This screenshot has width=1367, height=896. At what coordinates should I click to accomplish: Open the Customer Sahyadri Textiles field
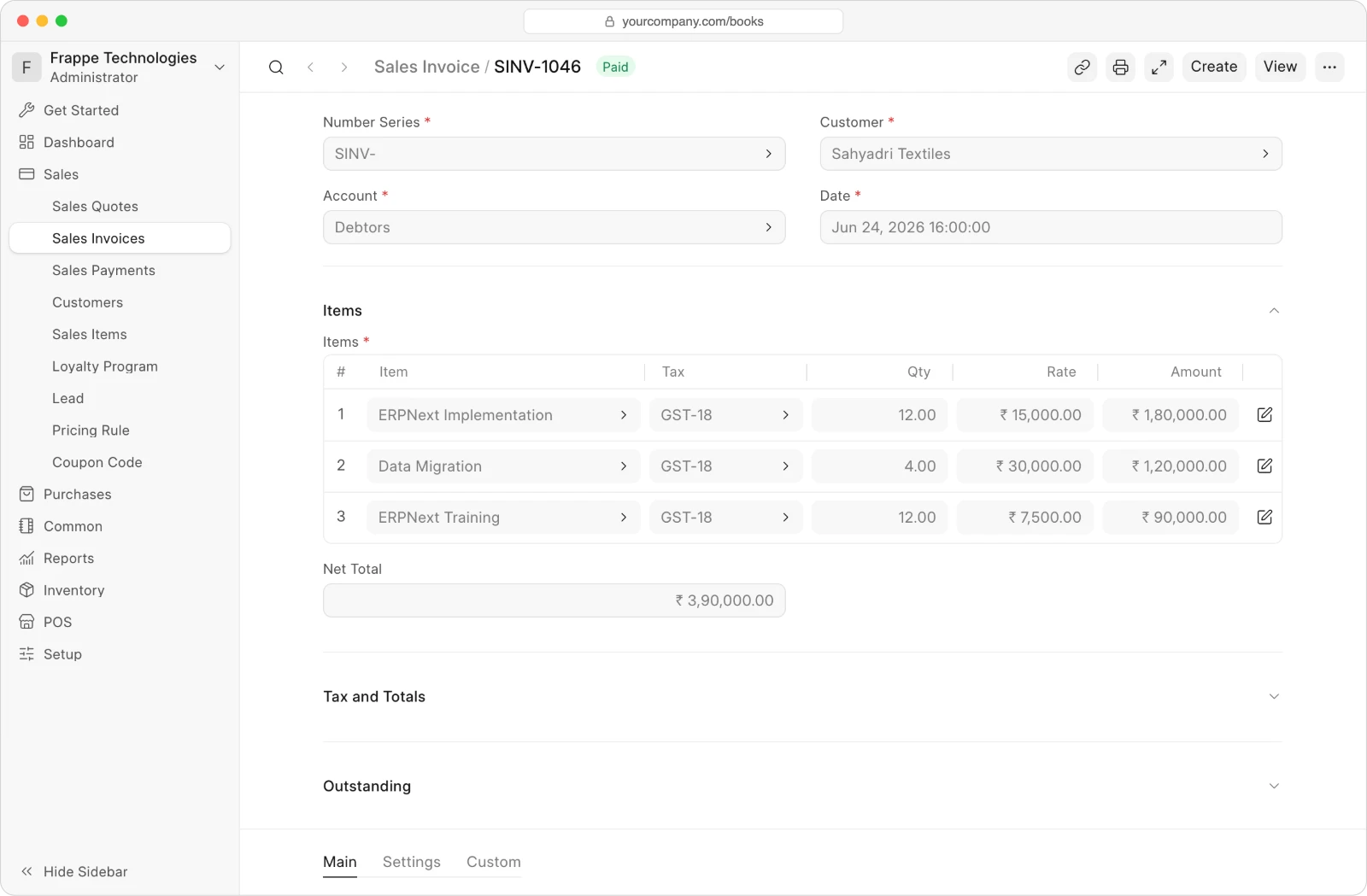[1051, 154]
